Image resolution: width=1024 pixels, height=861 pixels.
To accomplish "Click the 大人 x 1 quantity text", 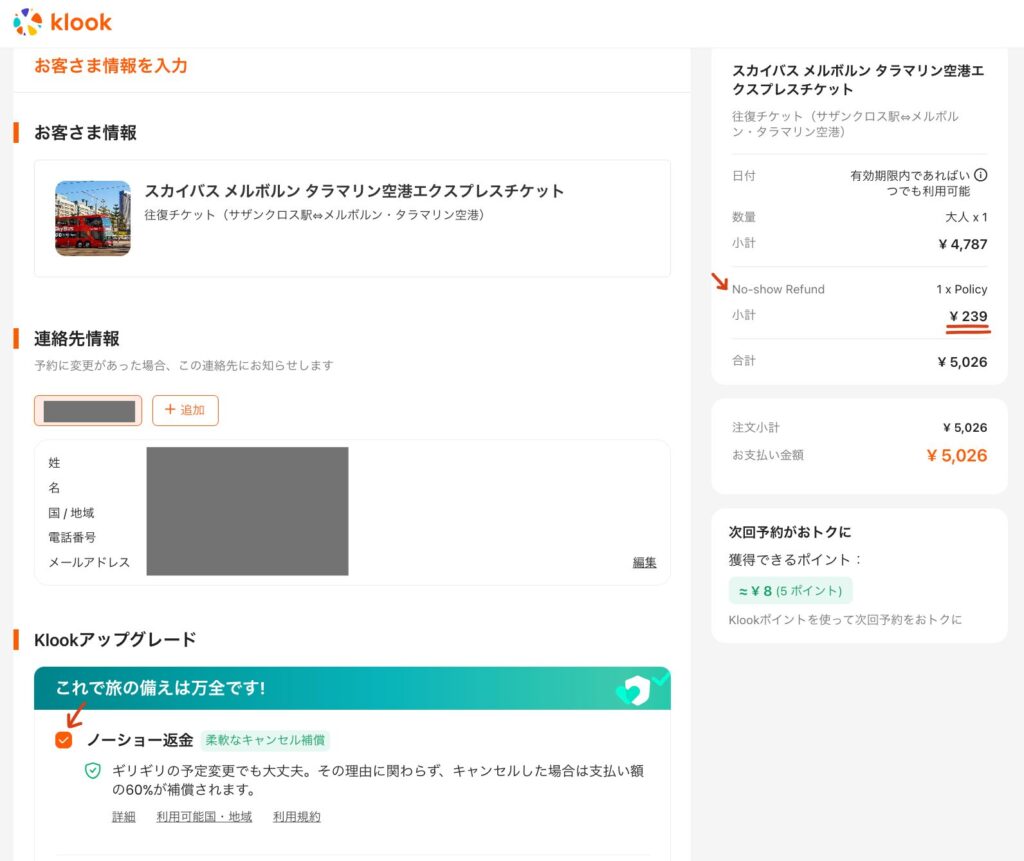I will (x=966, y=217).
